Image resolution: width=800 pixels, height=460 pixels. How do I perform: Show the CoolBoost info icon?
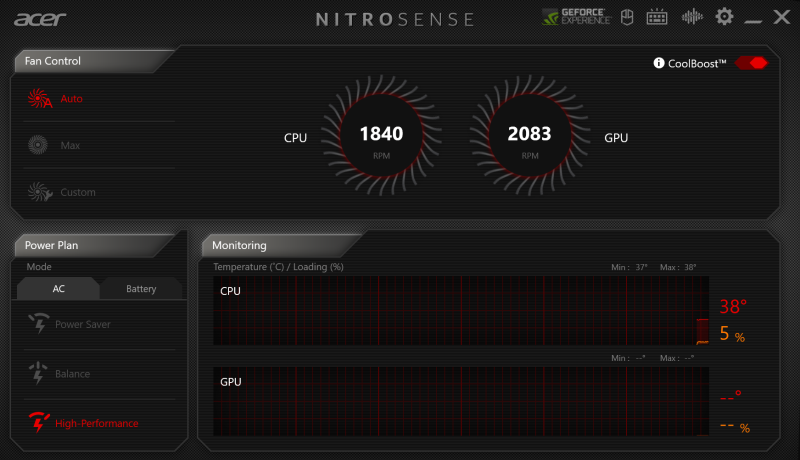(659, 63)
